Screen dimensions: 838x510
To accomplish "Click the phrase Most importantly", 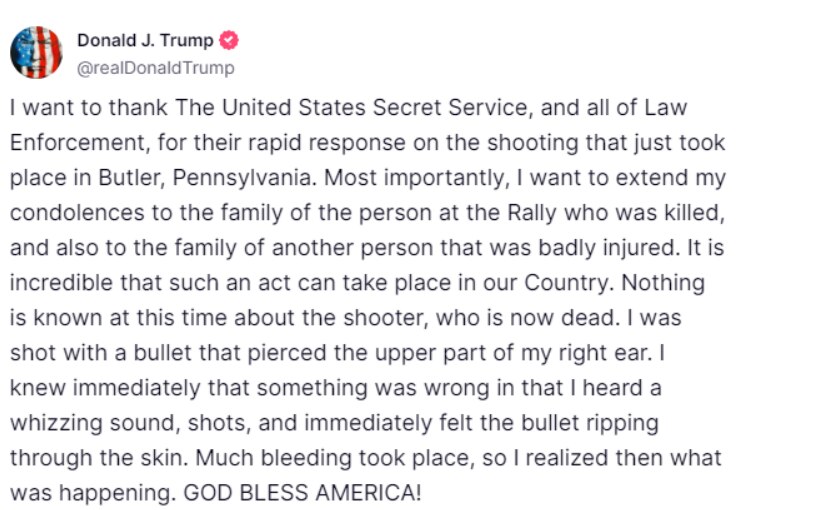I will (x=415, y=178).
